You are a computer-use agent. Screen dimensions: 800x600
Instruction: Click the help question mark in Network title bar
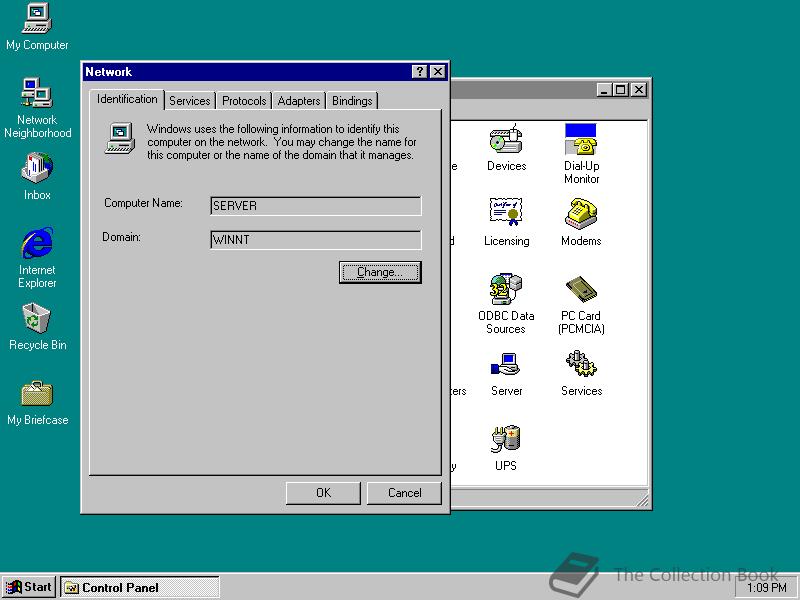pyautogui.click(x=419, y=72)
